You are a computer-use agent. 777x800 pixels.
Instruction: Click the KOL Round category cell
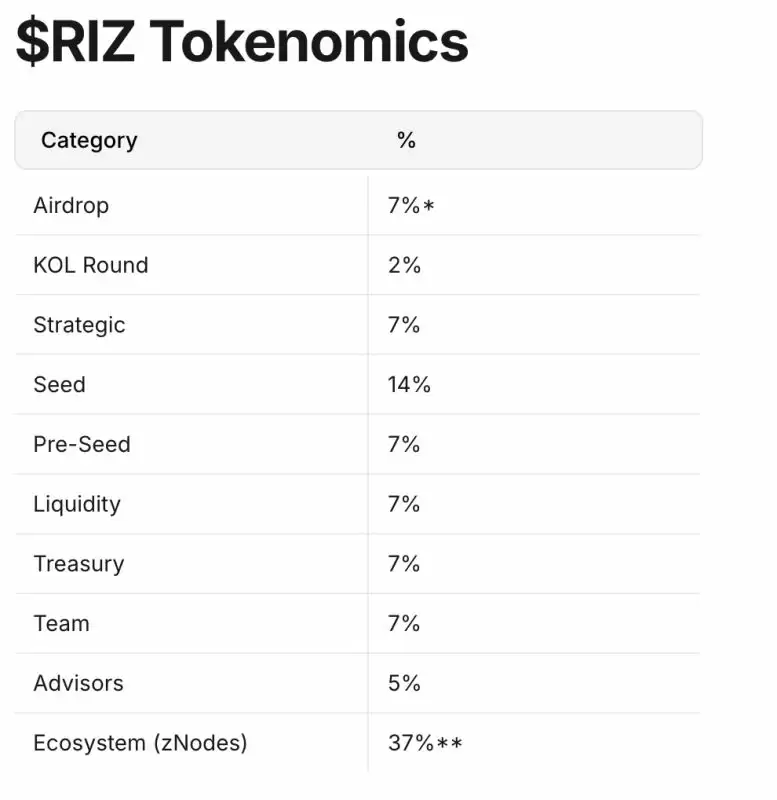pyautogui.click(x=91, y=265)
